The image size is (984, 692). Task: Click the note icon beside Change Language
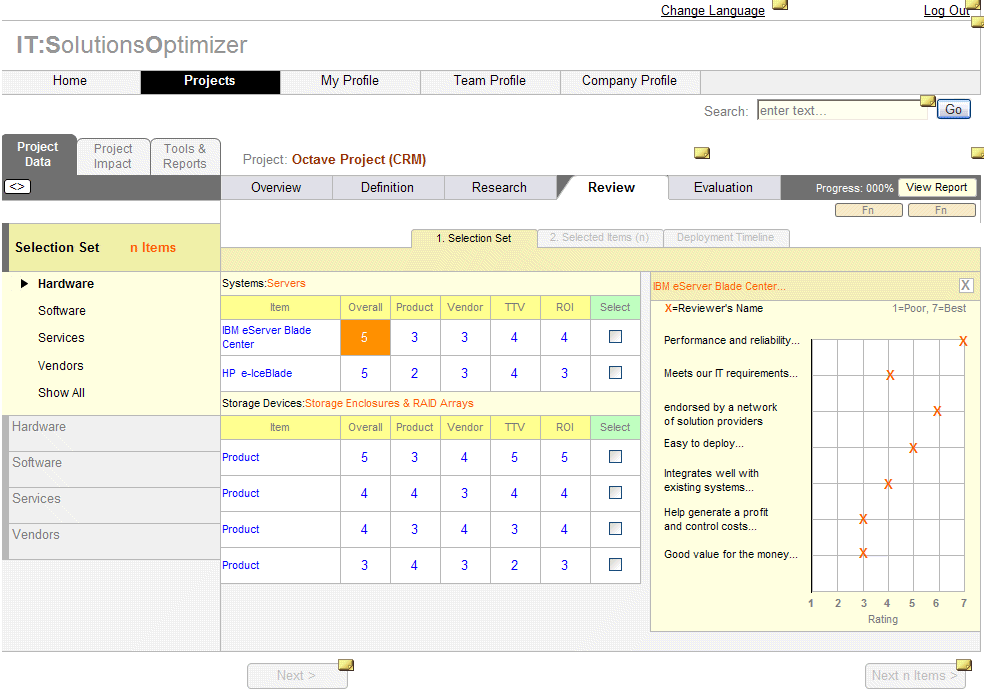779,5
